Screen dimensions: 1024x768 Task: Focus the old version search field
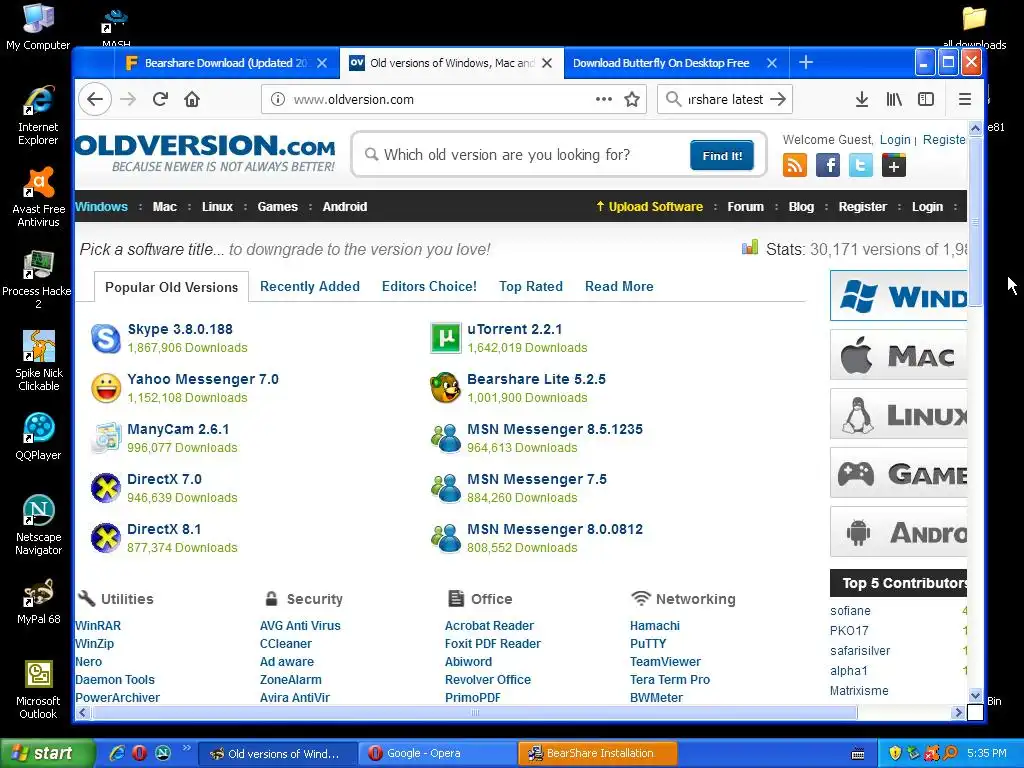[522, 155]
